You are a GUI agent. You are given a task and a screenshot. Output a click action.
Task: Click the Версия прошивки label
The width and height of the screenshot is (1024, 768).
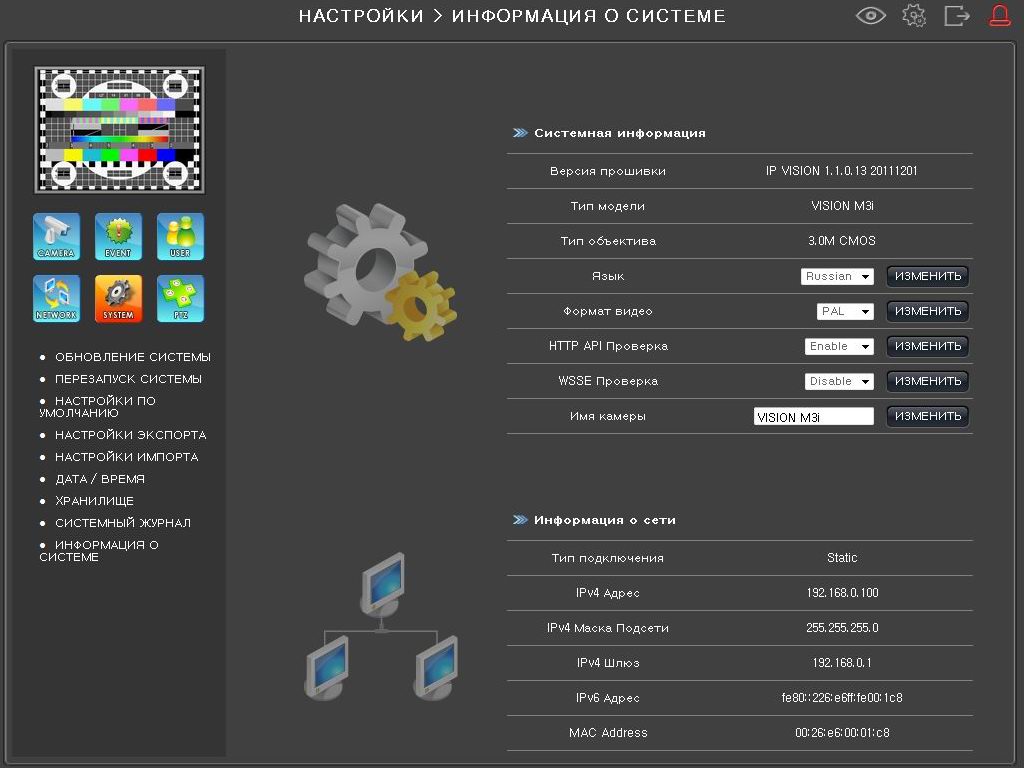click(607, 171)
